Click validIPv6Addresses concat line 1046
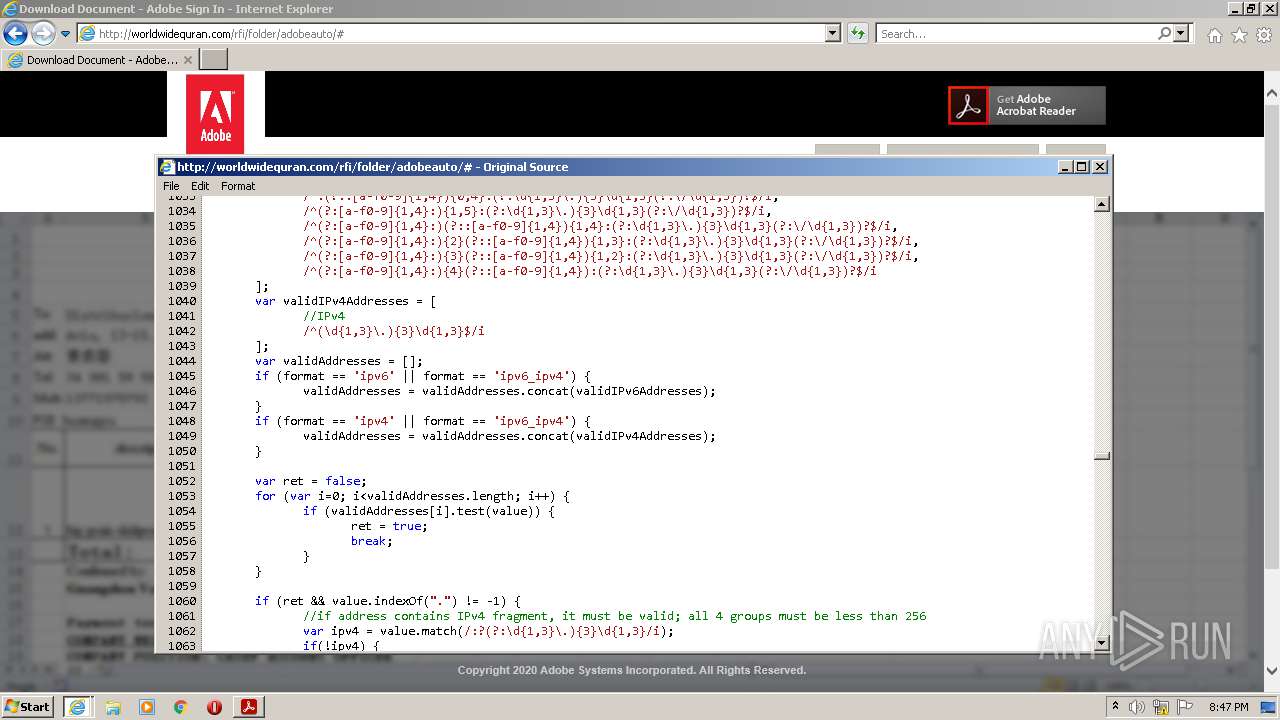Screen dimensions: 1280x720 coord(509,391)
